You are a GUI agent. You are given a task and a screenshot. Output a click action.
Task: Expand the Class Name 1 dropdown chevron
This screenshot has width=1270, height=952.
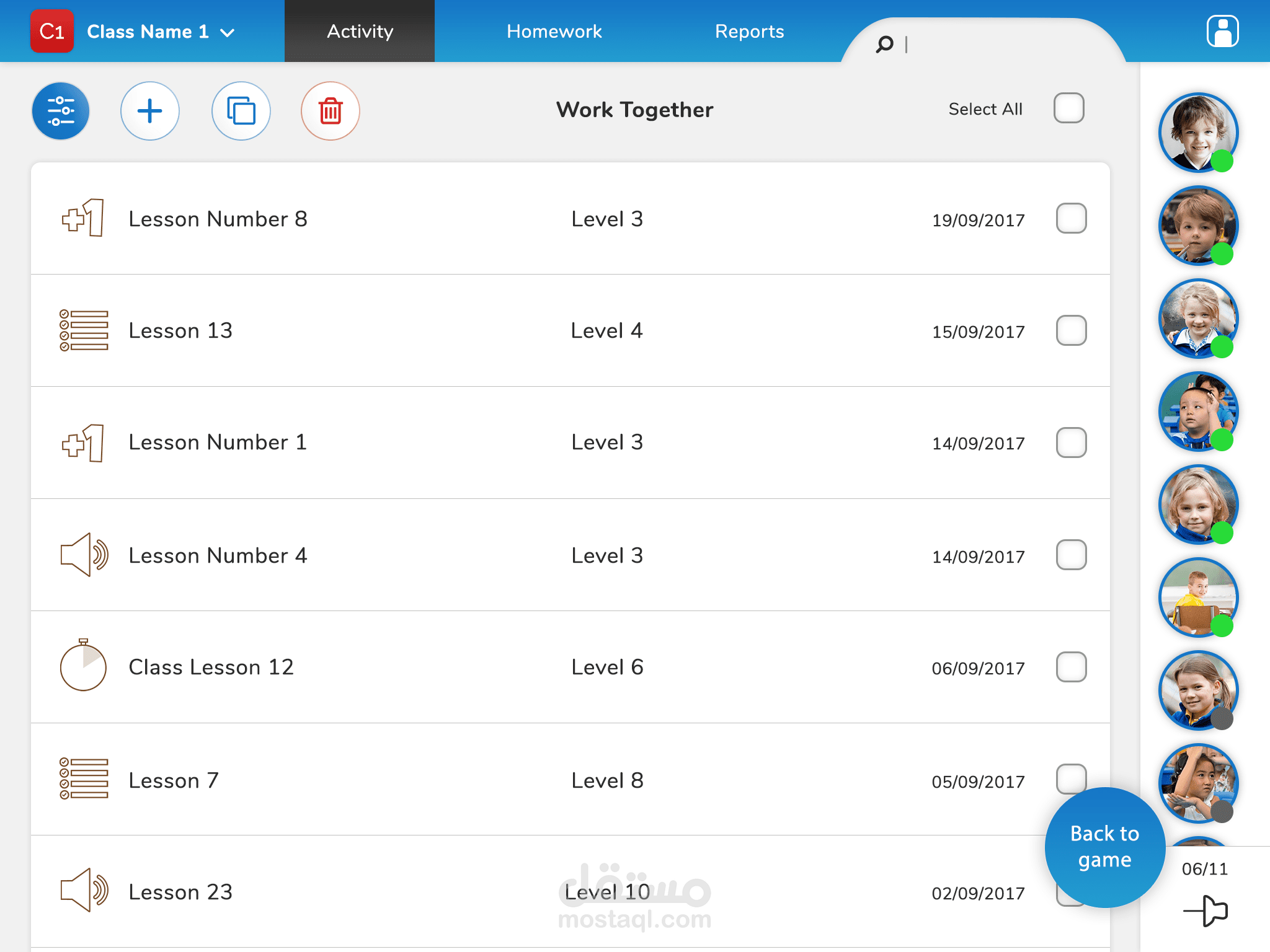228,33
